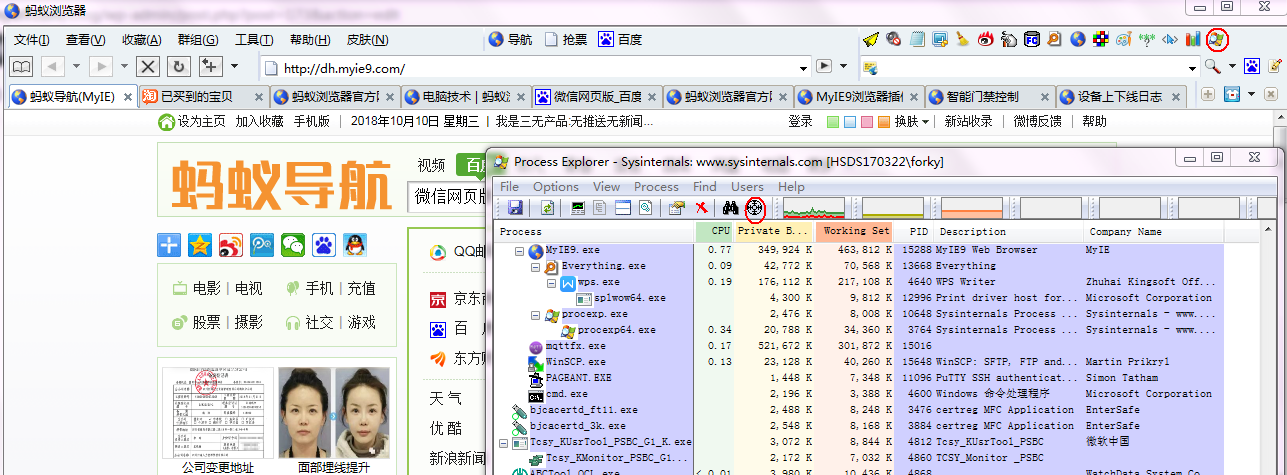Click the 设为主页 link on page

[201, 121]
